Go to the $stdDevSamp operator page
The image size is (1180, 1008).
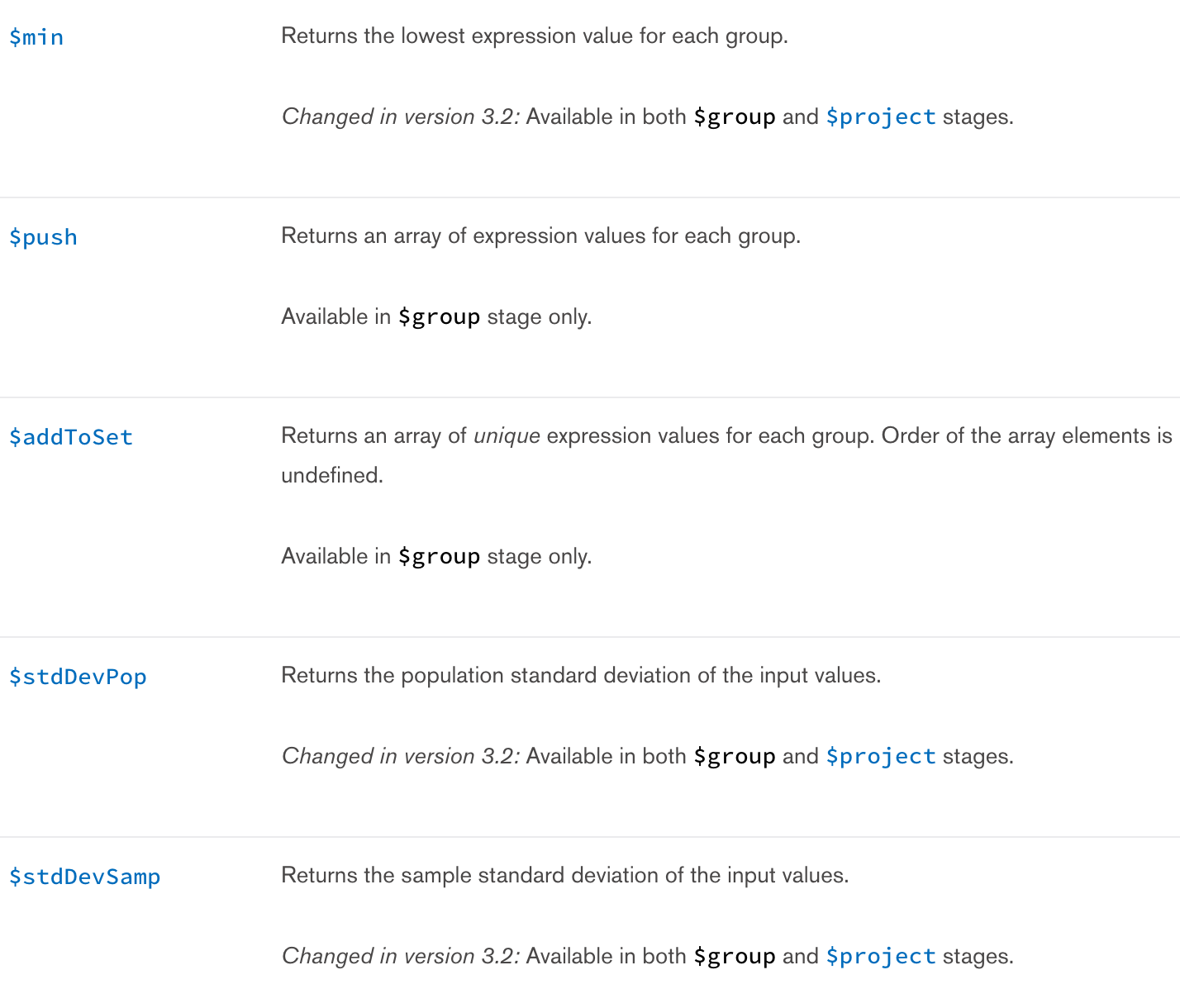84,877
